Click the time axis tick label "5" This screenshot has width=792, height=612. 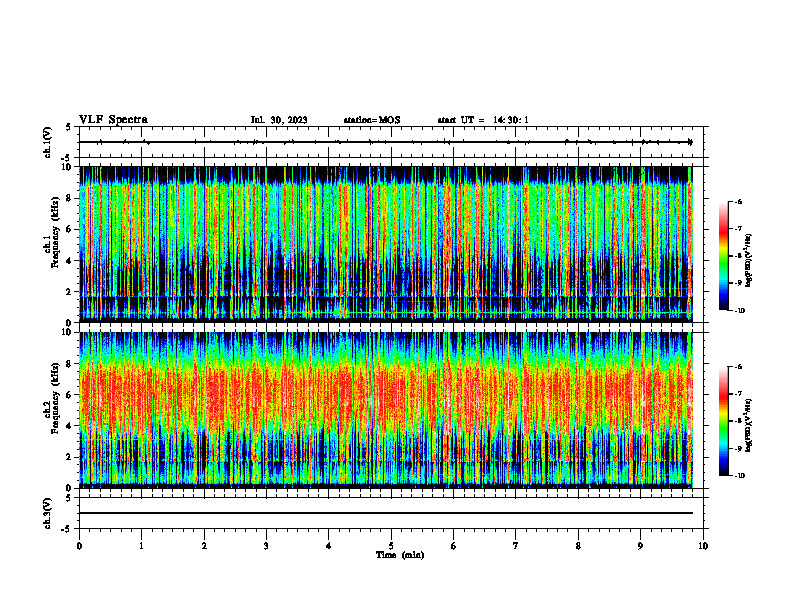(391, 546)
